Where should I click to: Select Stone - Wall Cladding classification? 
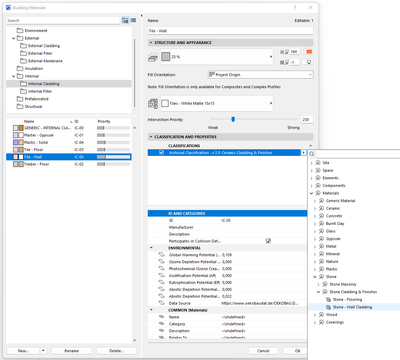click(352, 307)
